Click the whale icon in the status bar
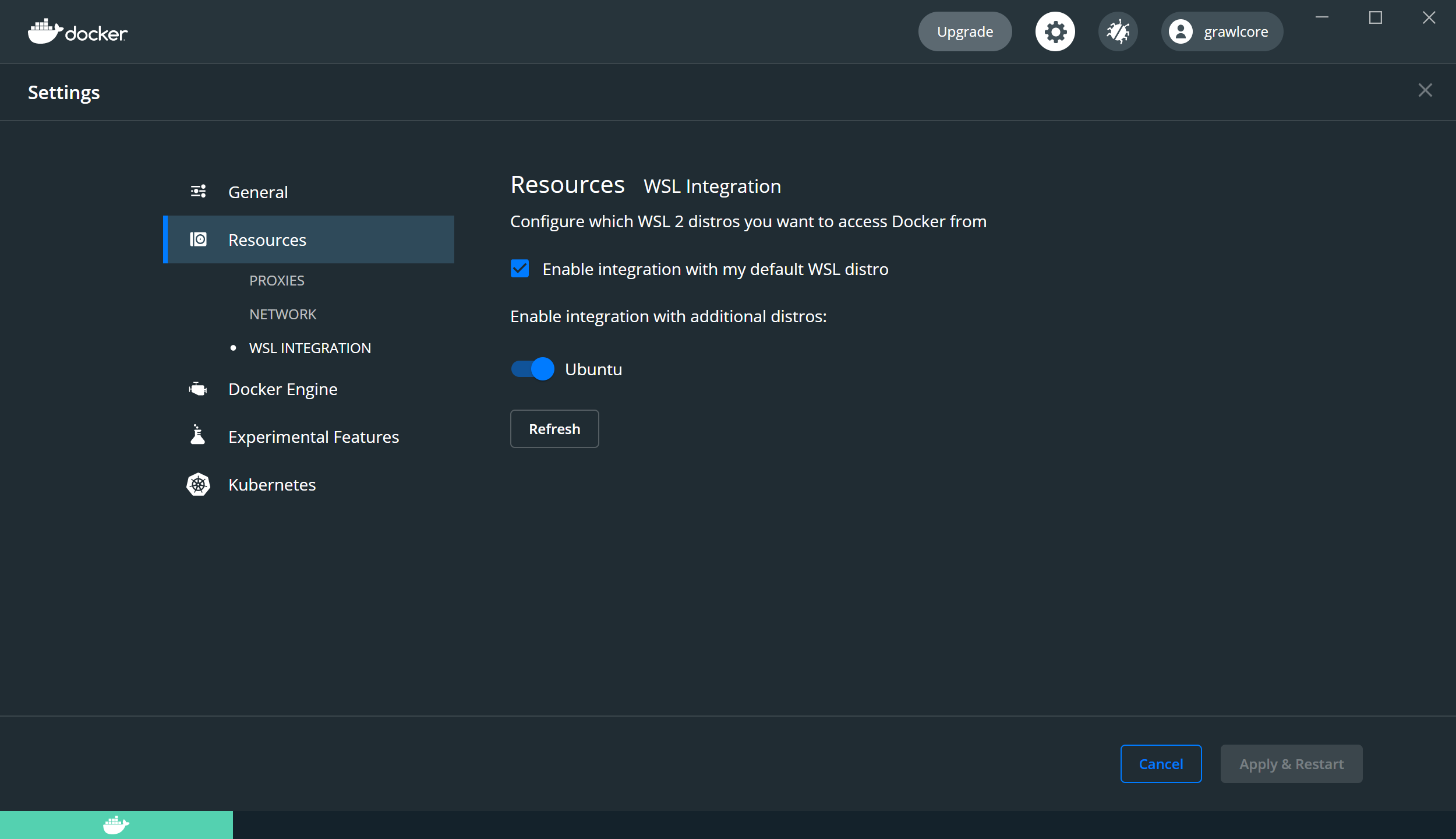 (x=116, y=824)
